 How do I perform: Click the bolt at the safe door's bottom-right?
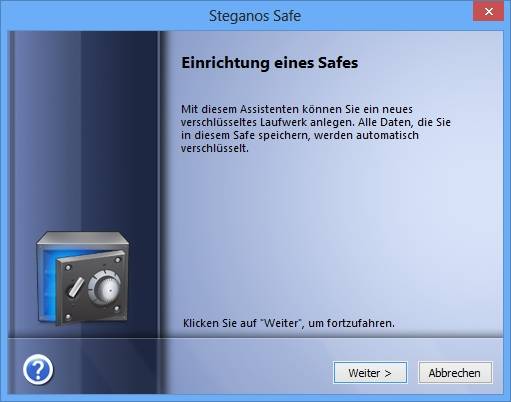117,309
